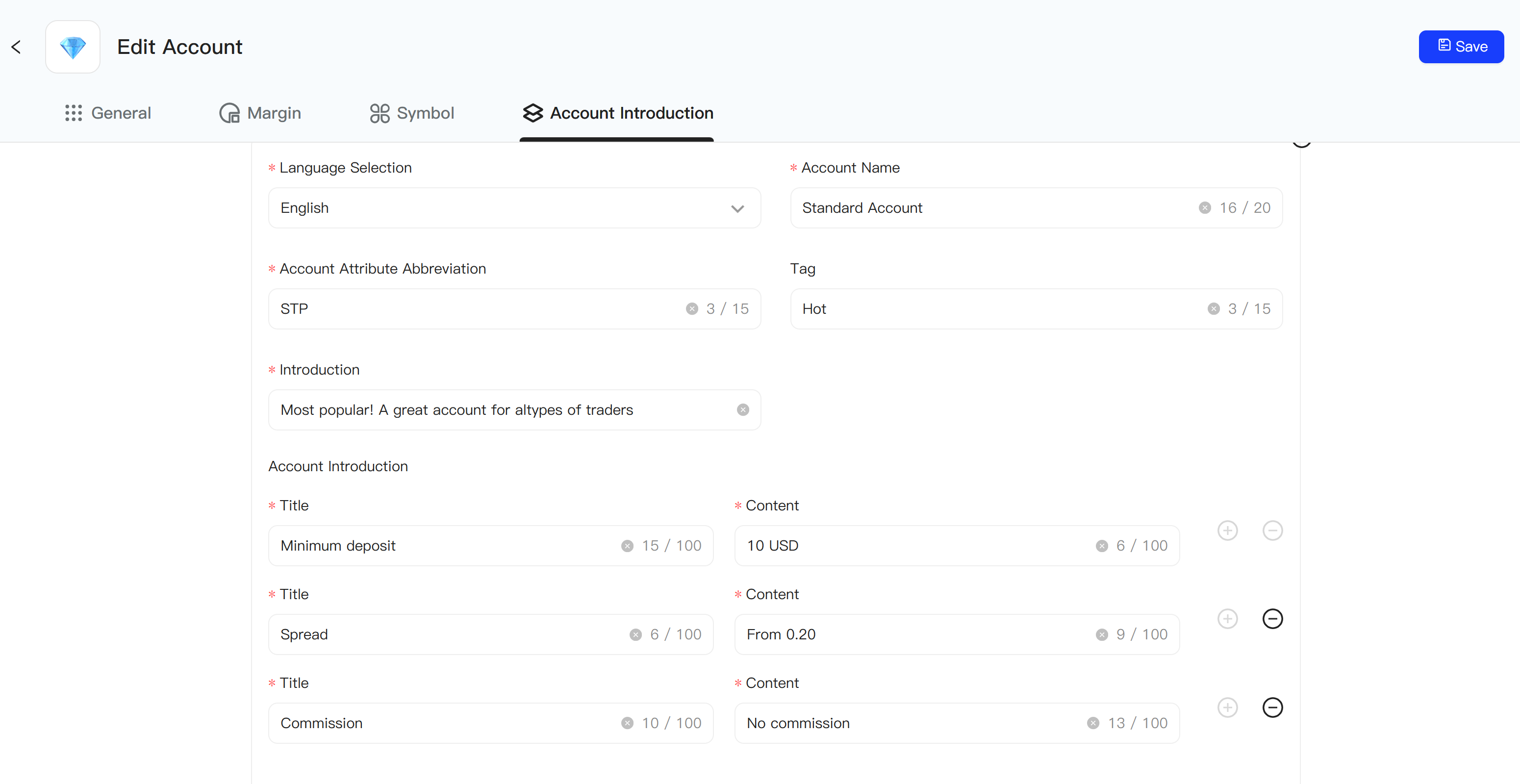Viewport: 1520px width, 784px height.
Task: Remove the Spread row
Action: (1272, 619)
